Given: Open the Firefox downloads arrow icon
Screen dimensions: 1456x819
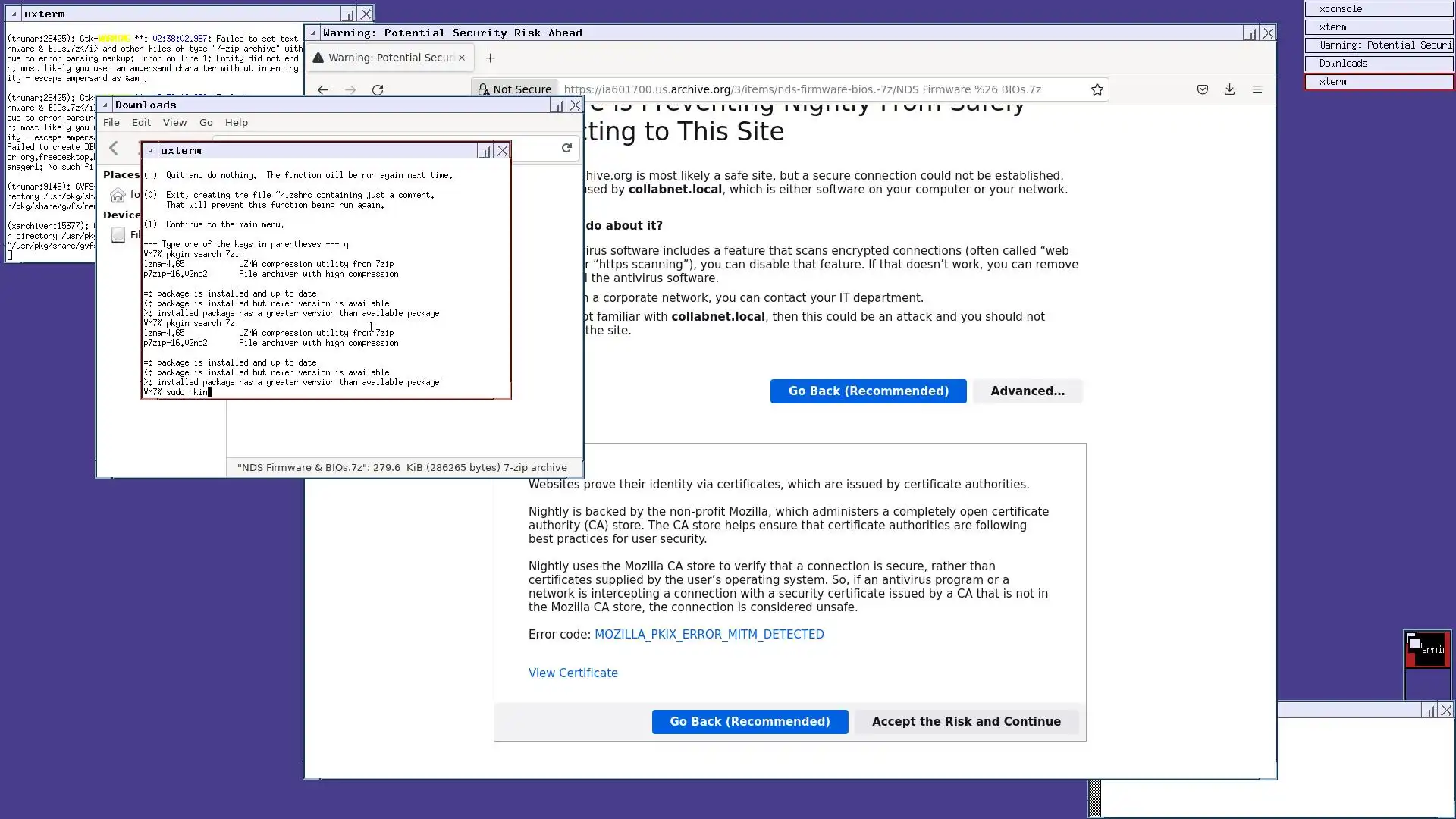Looking at the screenshot, I should point(1229,89).
